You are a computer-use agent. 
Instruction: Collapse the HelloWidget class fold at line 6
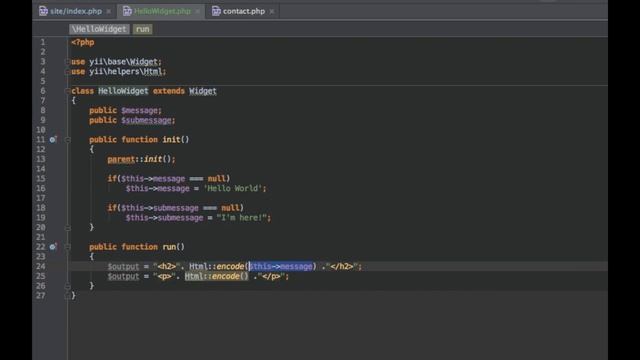click(x=67, y=91)
